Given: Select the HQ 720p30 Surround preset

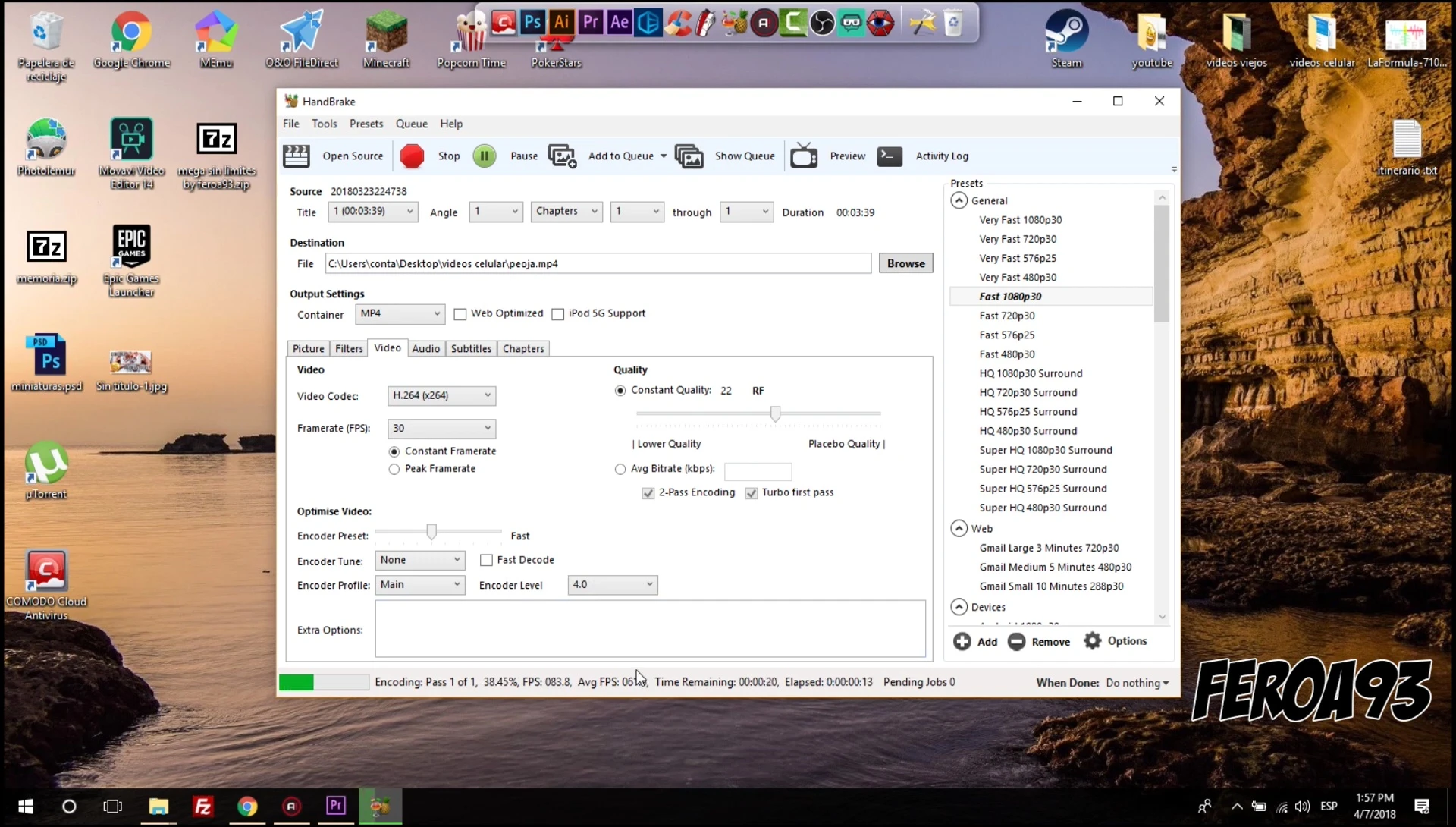Looking at the screenshot, I should (x=1028, y=393).
